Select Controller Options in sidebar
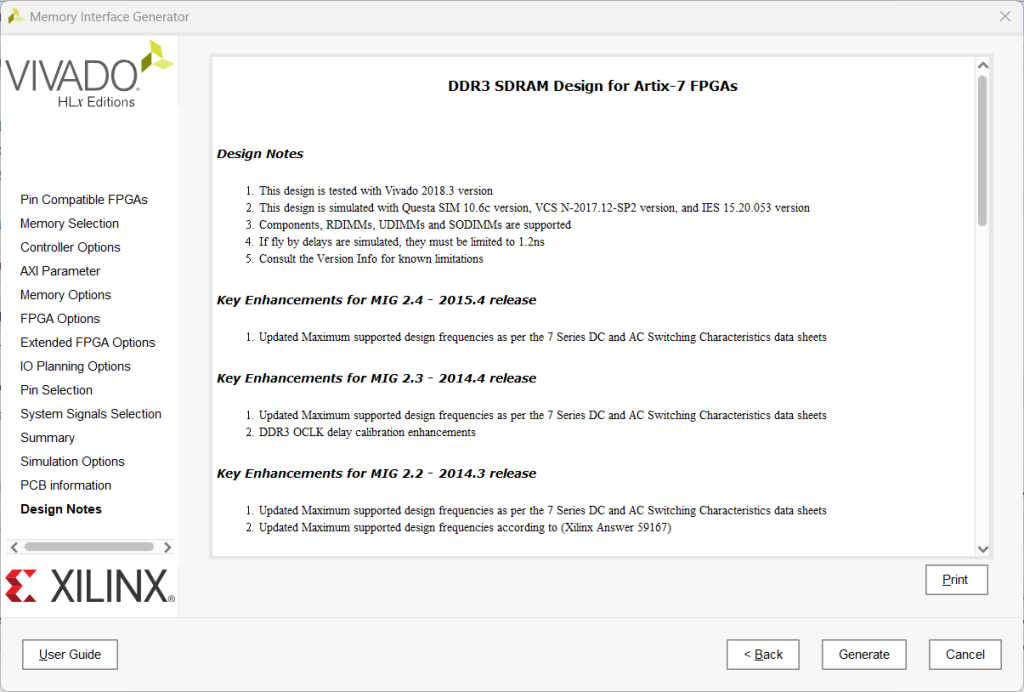Viewport: 1024px width, 692px height. tap(70, 247)
